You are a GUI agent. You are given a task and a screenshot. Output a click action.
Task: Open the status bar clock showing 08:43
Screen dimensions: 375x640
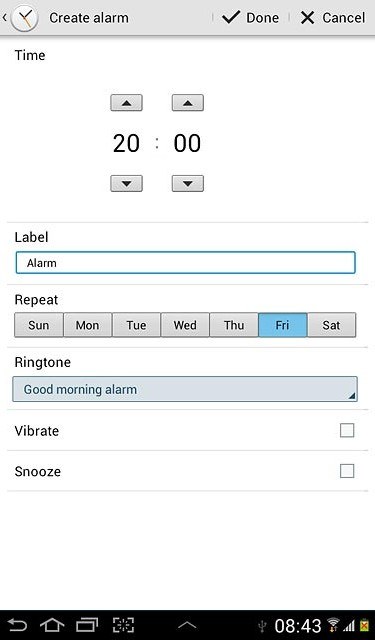tap(298, 625)
